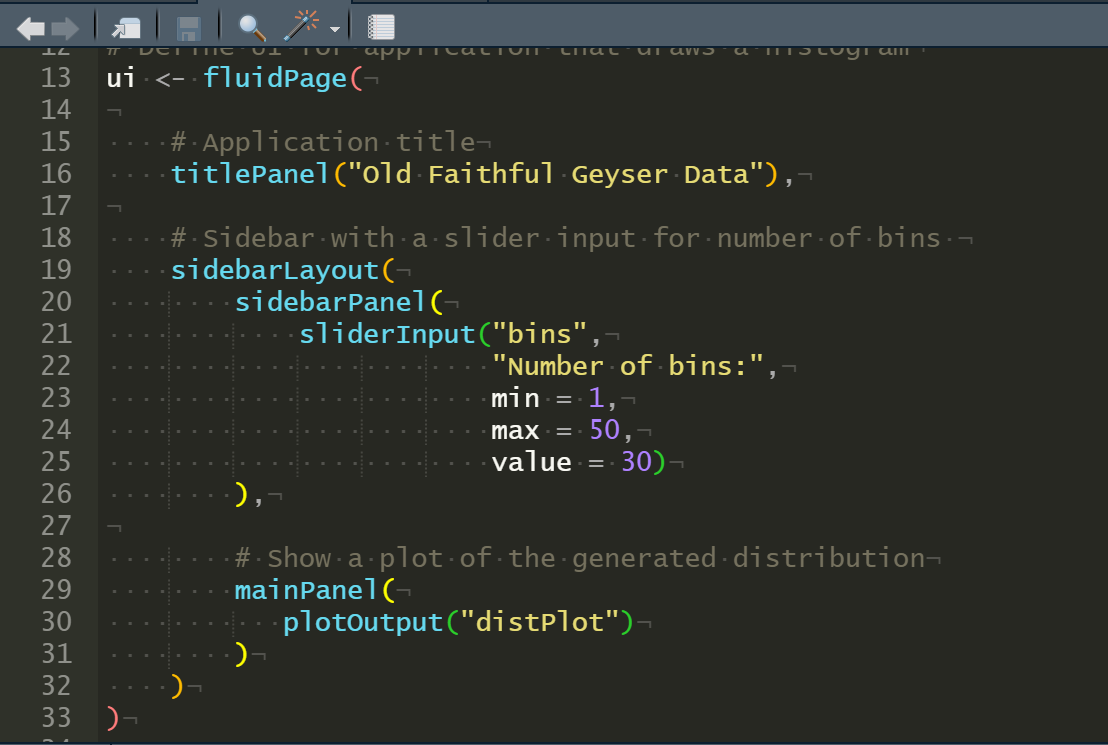Viewport: 1108px width, 745px height.
Task: Click line number 13 in the gutter
Action: pyautogui.click(x=56, y=78)
